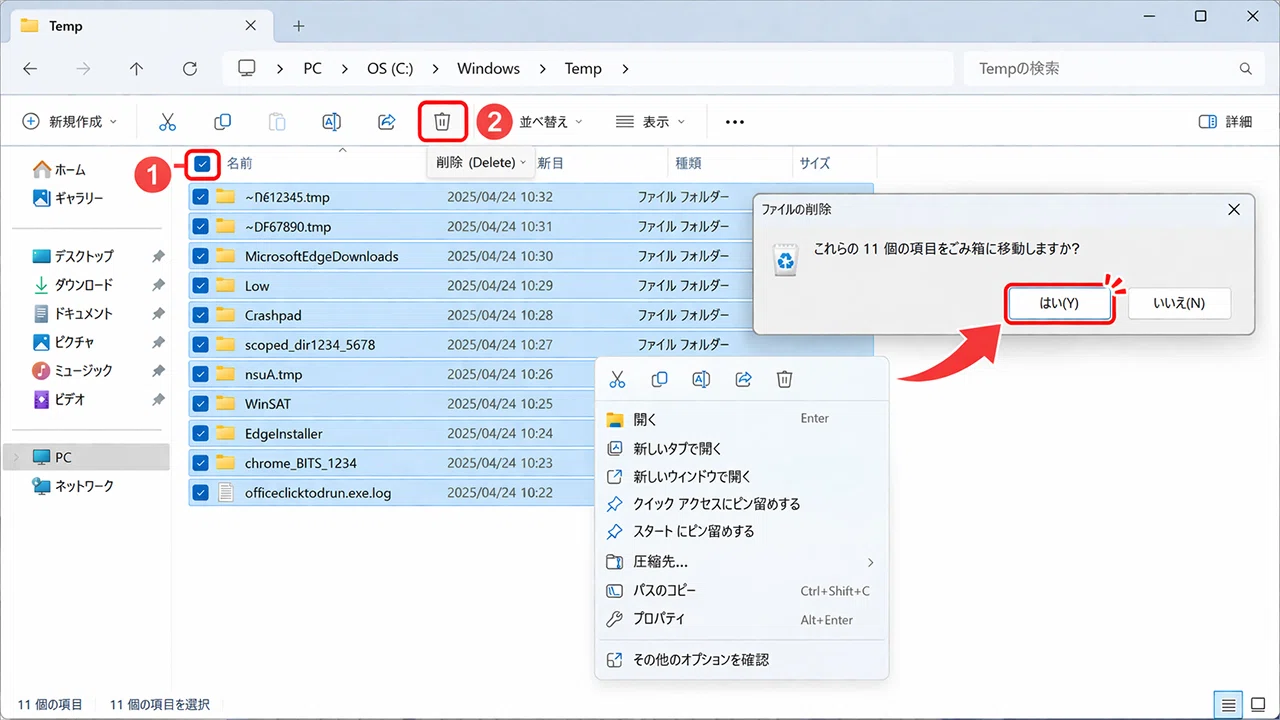The height and width of the screenshot is (720, 1280).
Task: Uncheck the chrome_BITS_1234 folder checkbox
Action: [201, 463]
